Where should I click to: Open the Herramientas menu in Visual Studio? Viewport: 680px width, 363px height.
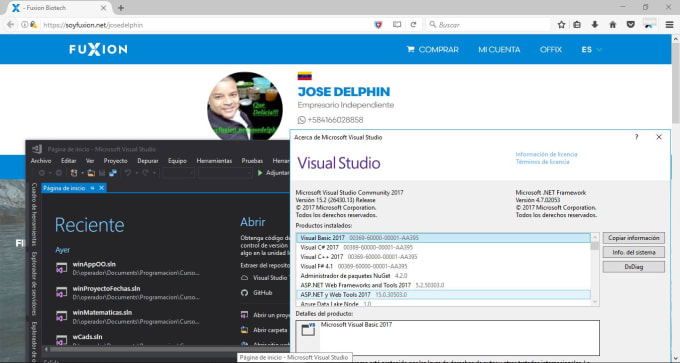click(x=214, y=160)
